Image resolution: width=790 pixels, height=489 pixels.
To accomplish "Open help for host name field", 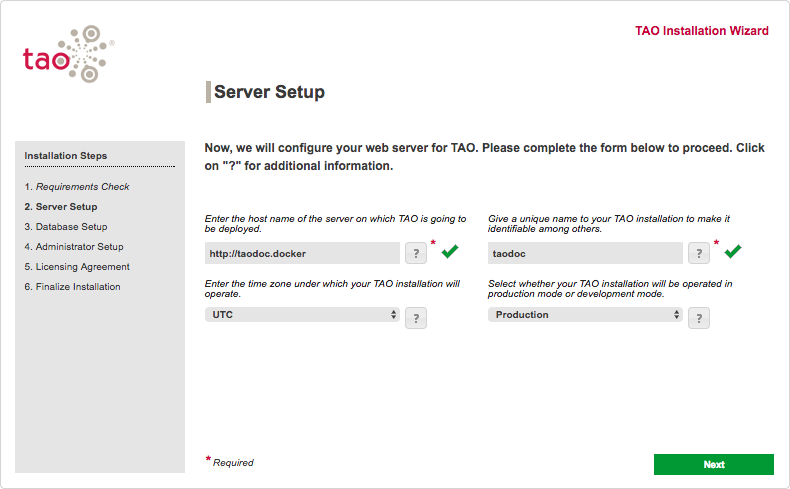I will coord(416,253).
